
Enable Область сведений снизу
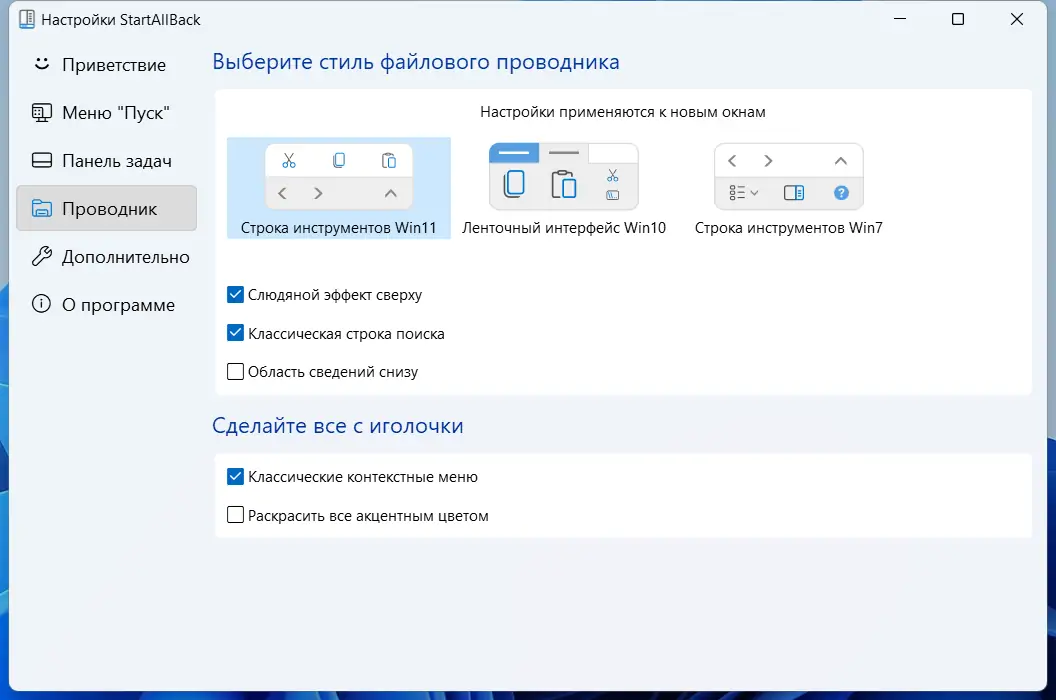(235, 371)
